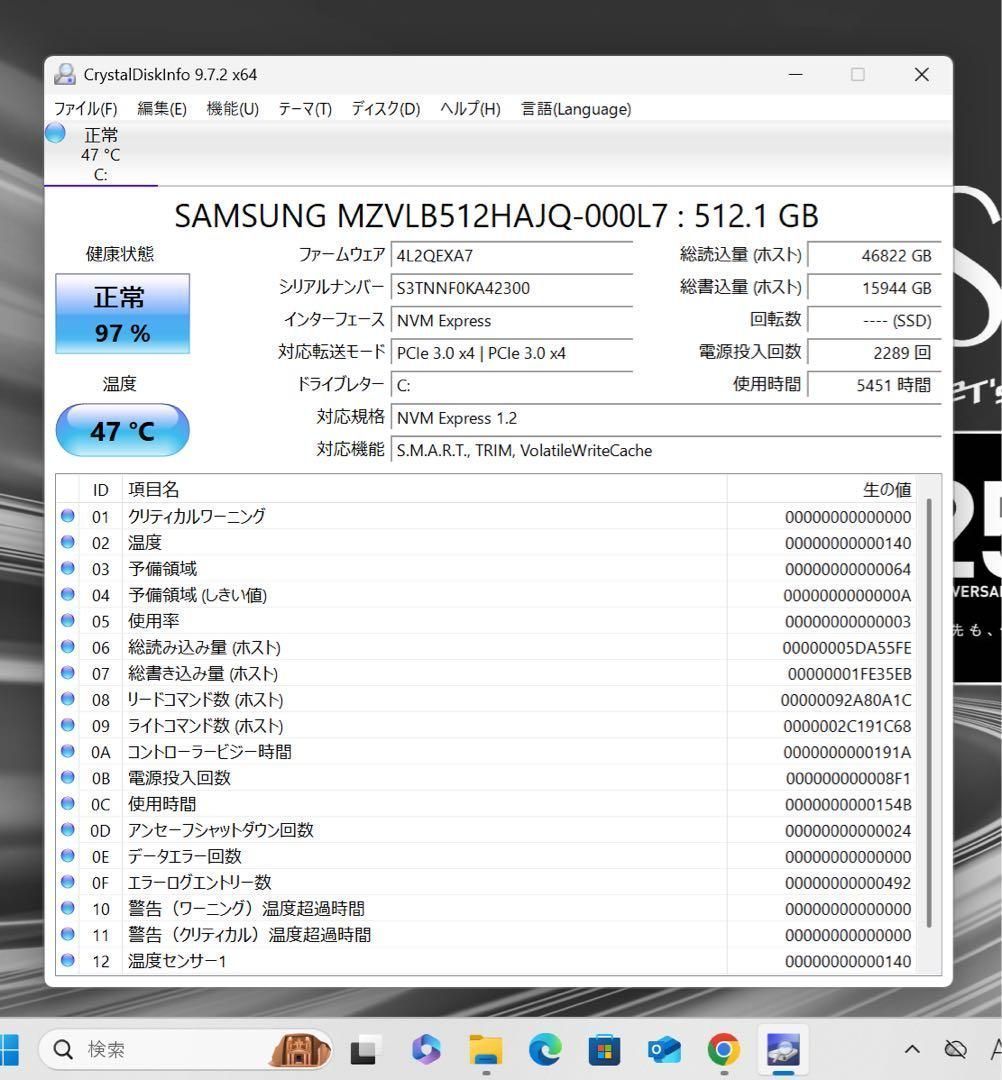1002x1080 pixels.
Task: Select the C: drive status indicator
Action: pos(100,152)
